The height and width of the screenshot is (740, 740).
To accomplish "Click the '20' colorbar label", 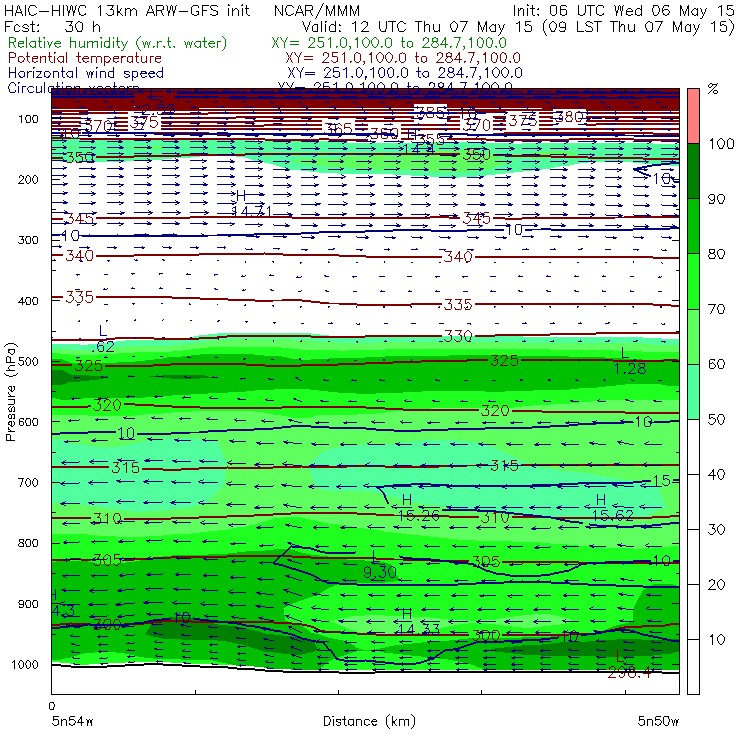I will (x=716, y=585).
